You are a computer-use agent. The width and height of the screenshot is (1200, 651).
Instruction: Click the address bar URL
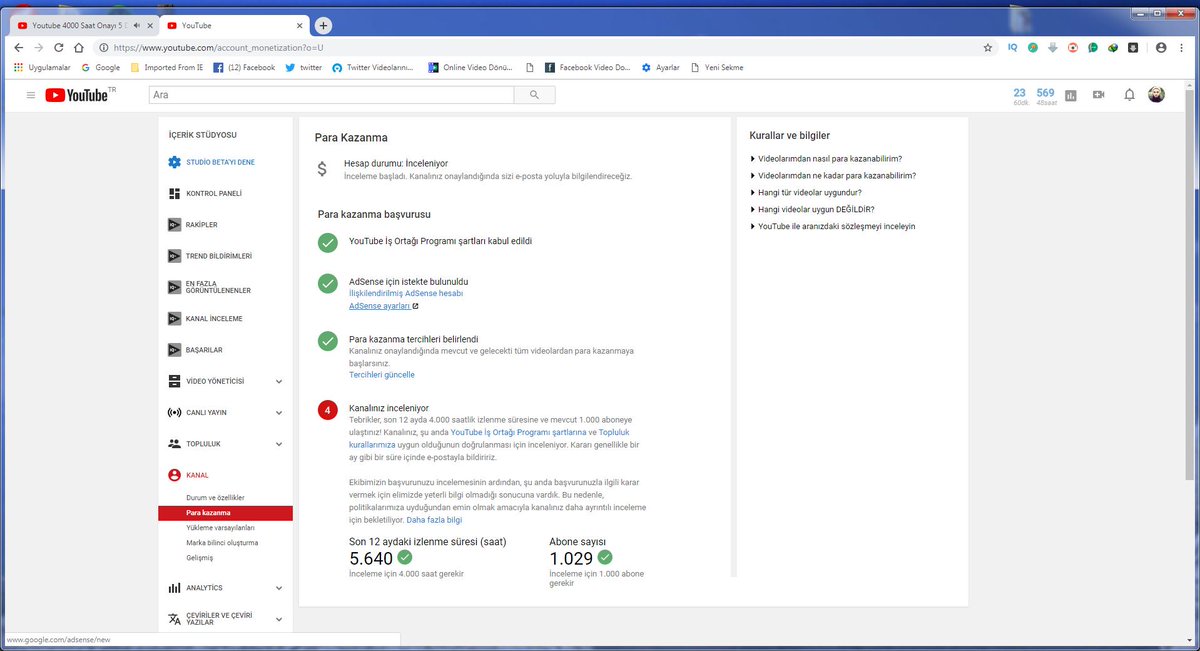pos(218,47)
